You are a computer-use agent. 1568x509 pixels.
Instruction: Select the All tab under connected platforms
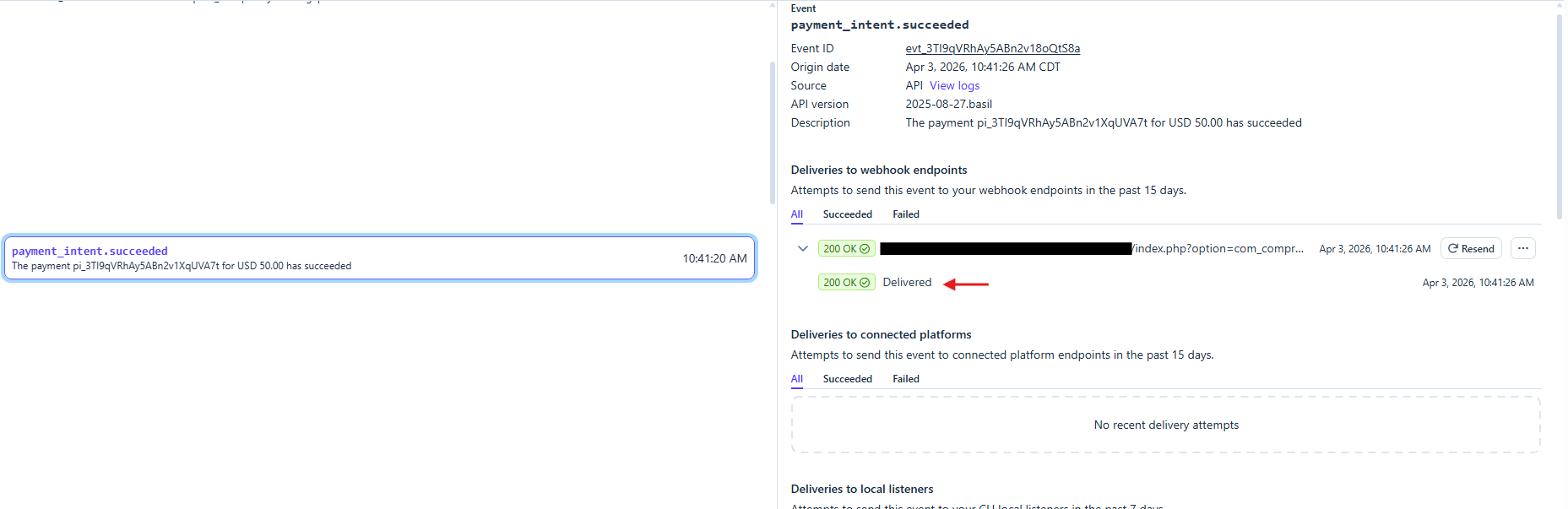tap(796, 379)
